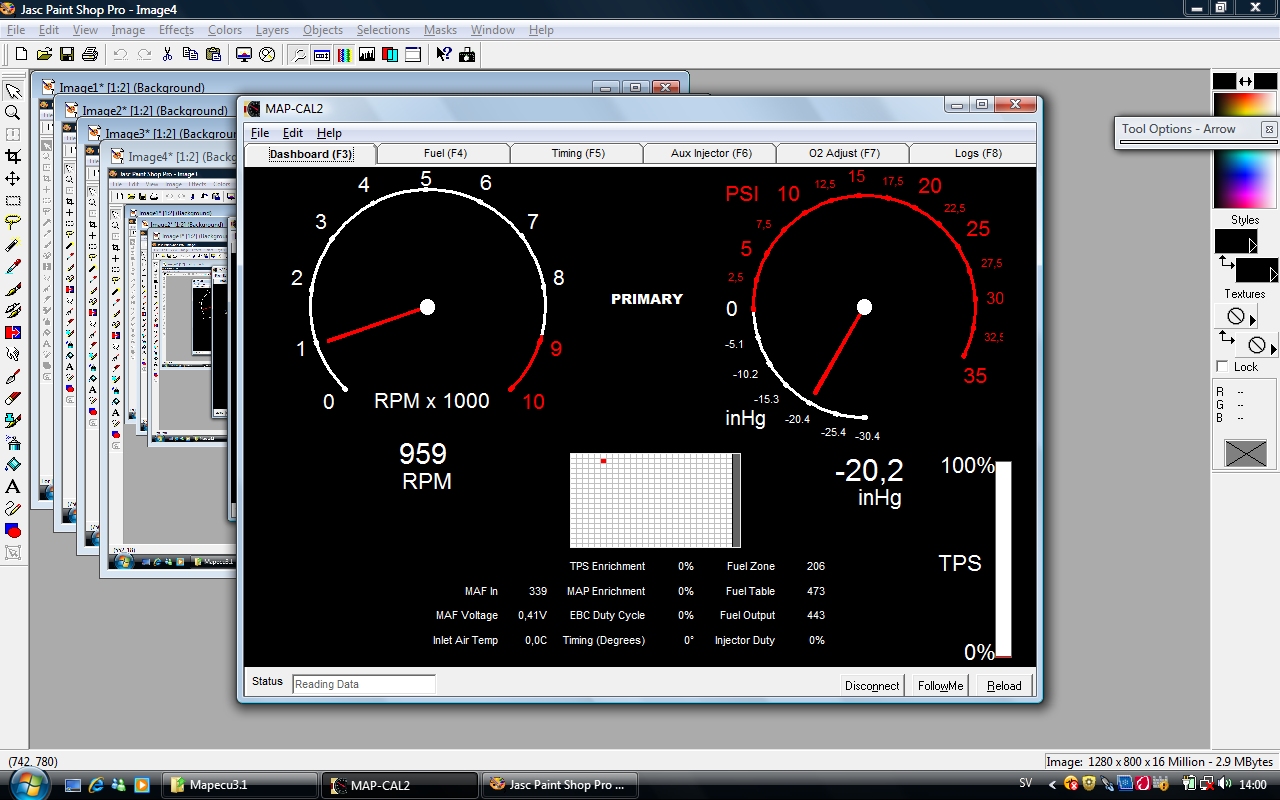Select the Dropper tool

pyautogui.click(x=13, y=266)
